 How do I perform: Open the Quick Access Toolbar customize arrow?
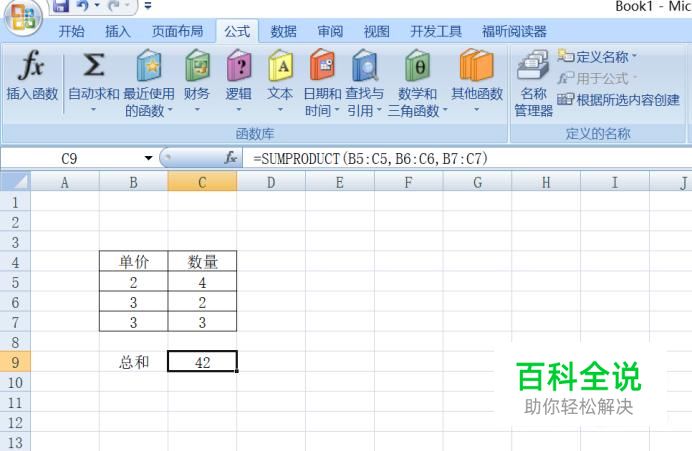pyautogui.click(x=148, y=6)
